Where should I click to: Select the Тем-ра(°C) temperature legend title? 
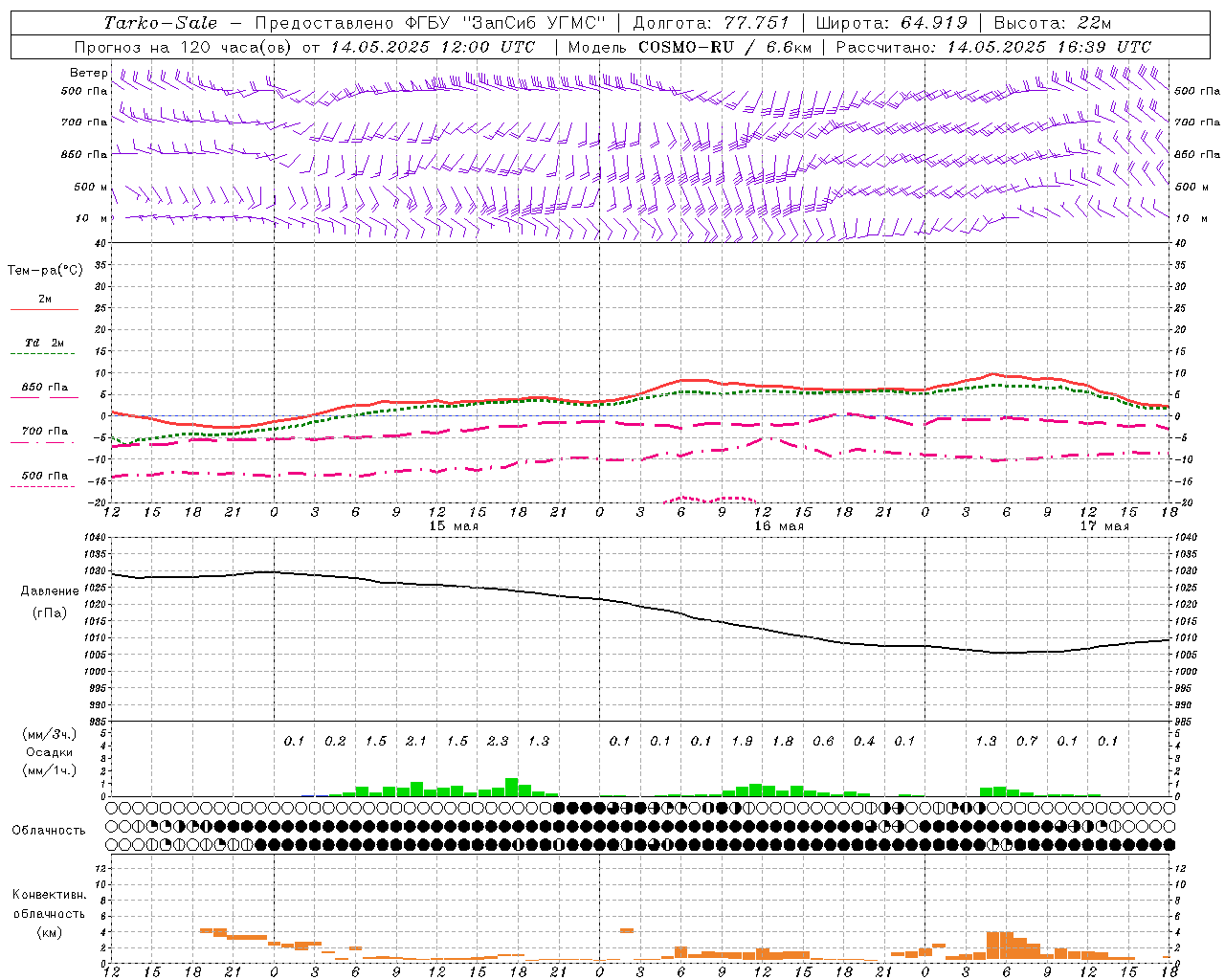point(45,271)
